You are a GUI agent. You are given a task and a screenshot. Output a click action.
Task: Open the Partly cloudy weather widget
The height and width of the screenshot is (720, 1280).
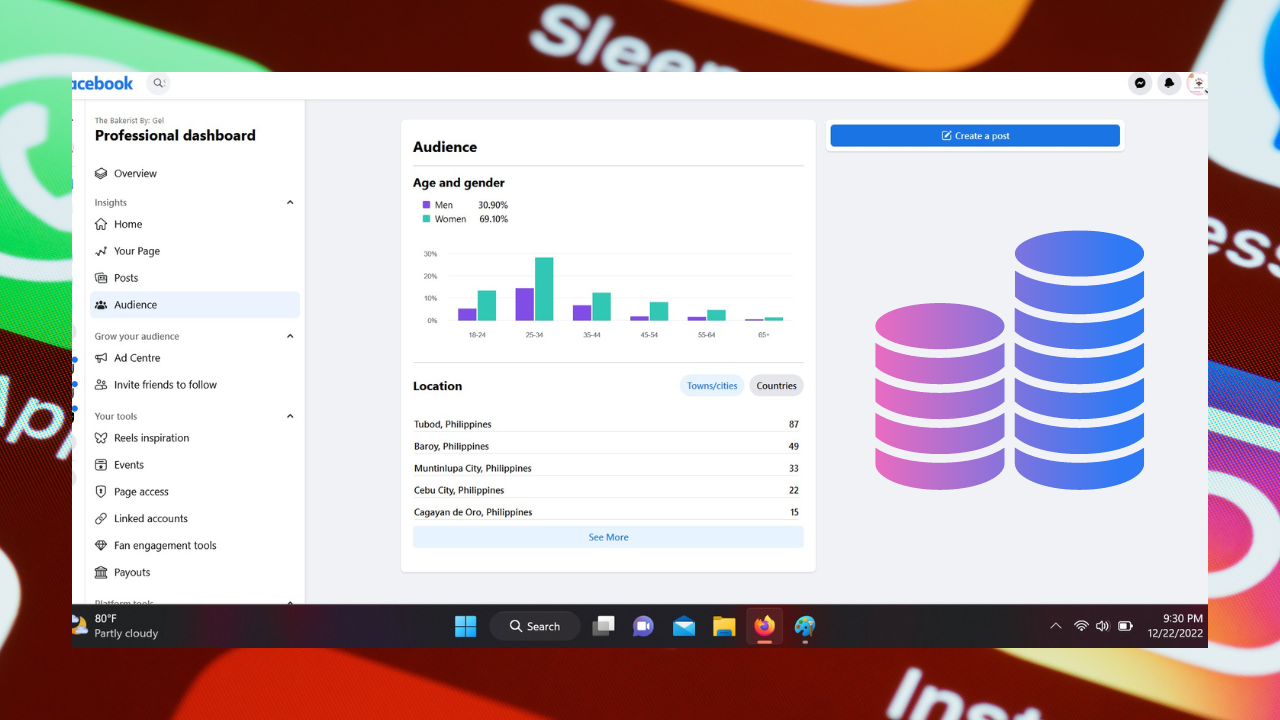coord(116,626)
